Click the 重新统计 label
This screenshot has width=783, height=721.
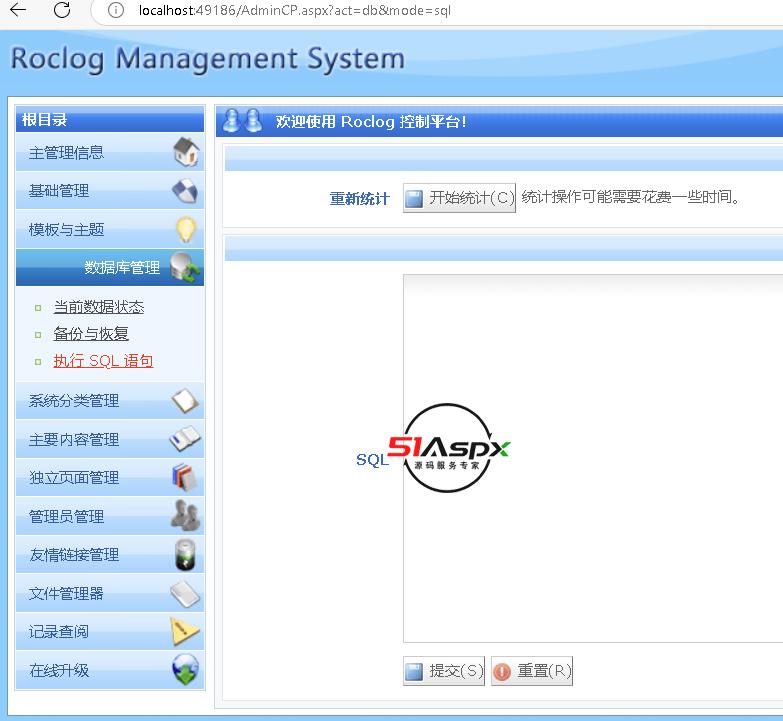[x=359, y=199]
